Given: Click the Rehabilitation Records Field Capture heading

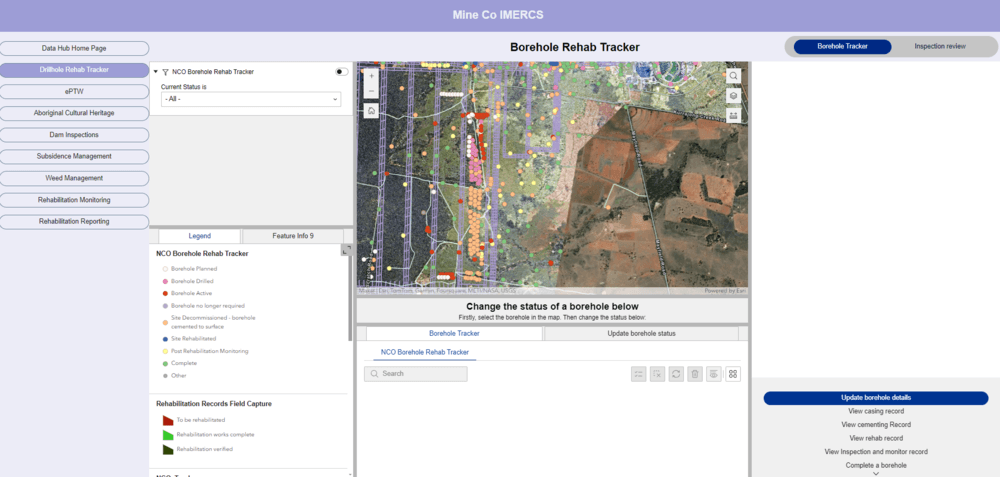Looking at the screenshot, I should coord(214,404).
